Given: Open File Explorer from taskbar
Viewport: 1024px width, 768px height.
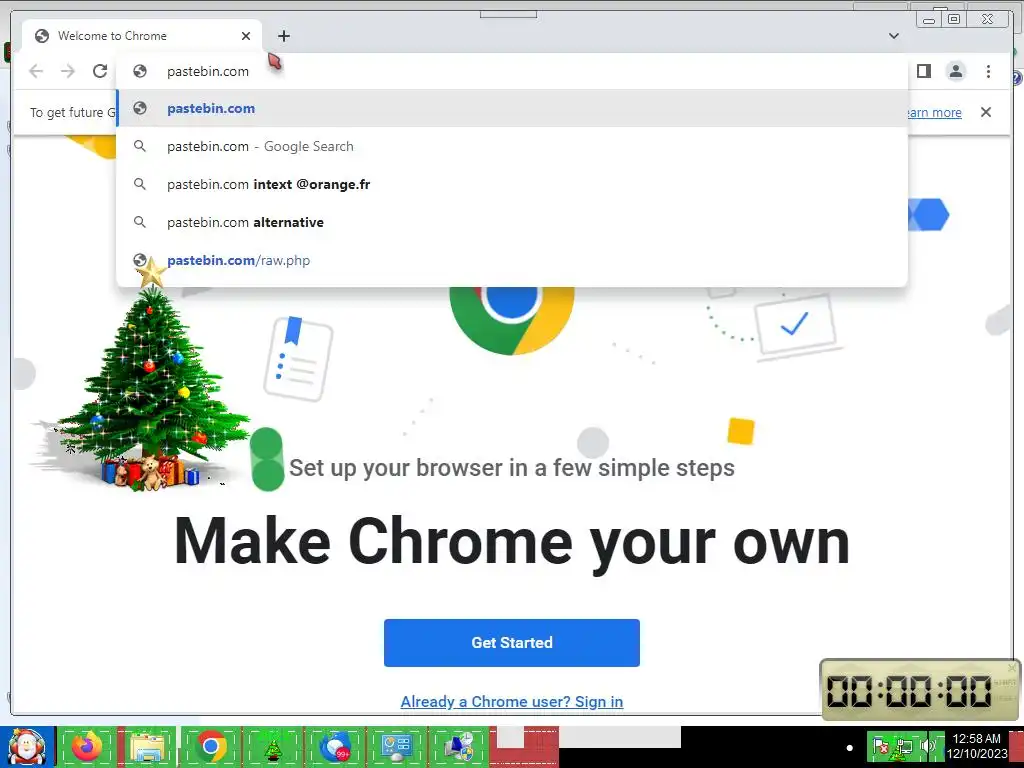Looking at the screenshot, I should tap(149, 747).
